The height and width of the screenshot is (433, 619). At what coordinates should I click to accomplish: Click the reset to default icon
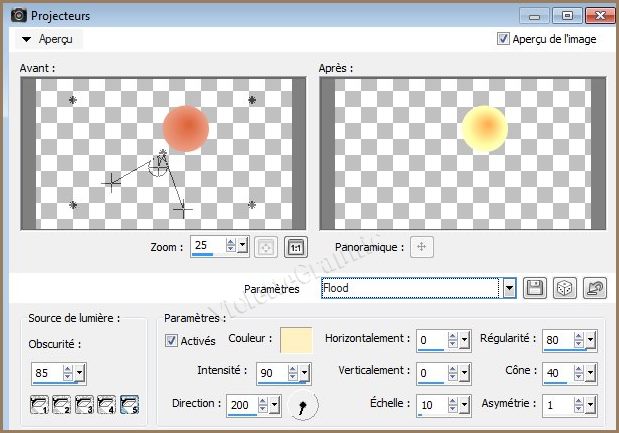click(x=596, y=289)
